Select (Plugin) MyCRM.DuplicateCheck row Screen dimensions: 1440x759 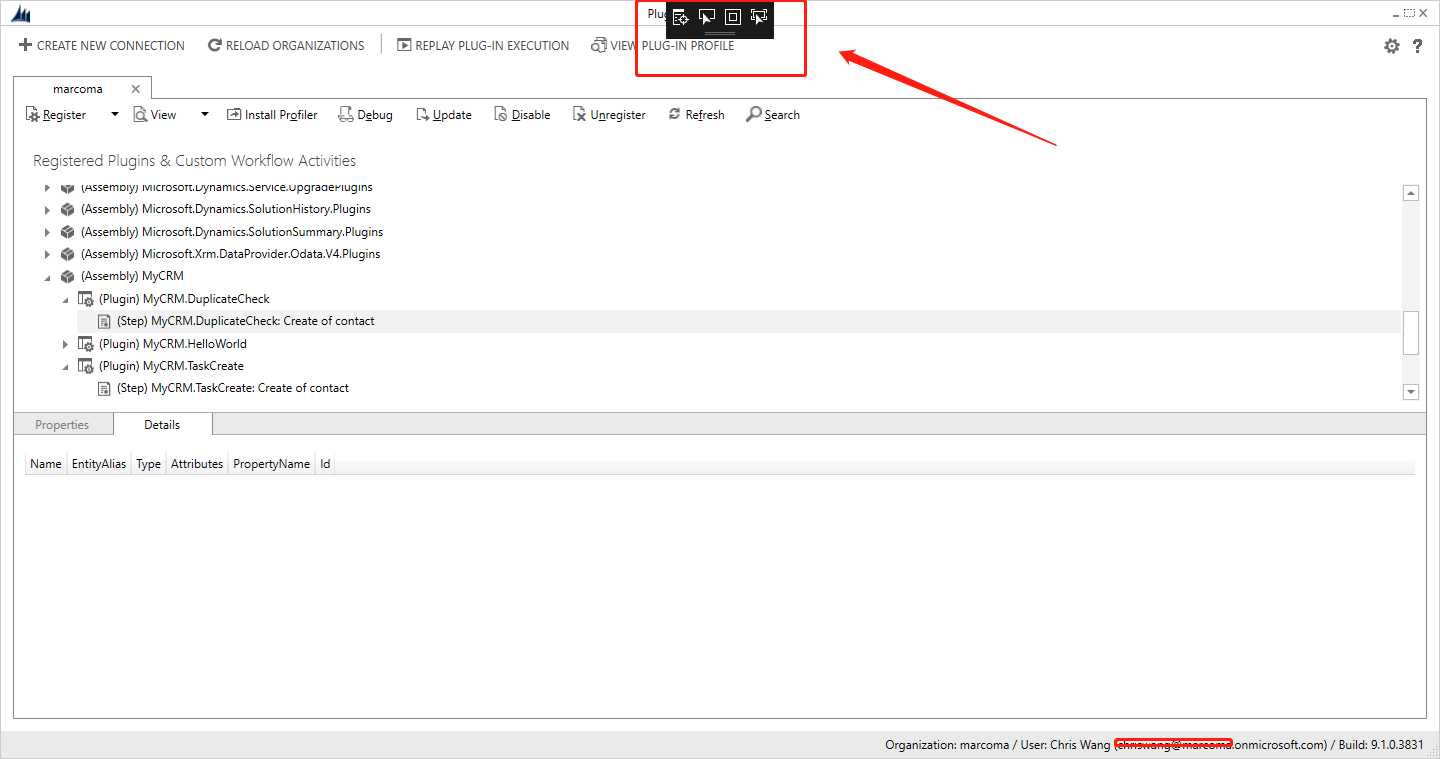[x=184, y=299]
